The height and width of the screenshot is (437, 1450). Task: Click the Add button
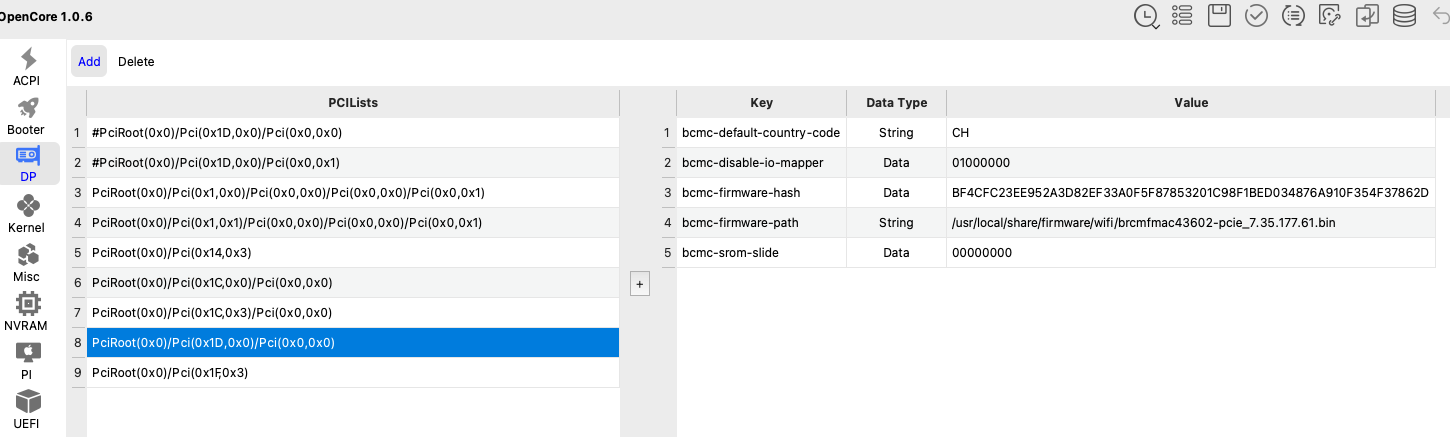click(x=89, y=61)
